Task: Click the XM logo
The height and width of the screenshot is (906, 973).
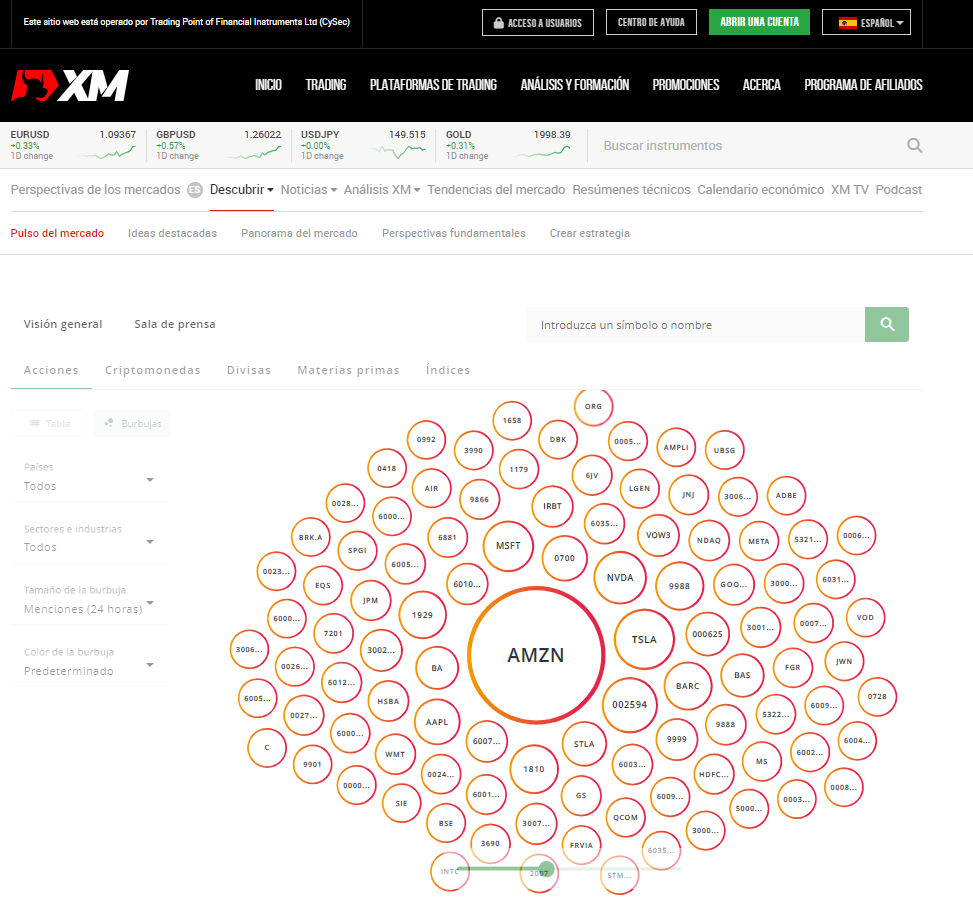Action: (70, 86)
